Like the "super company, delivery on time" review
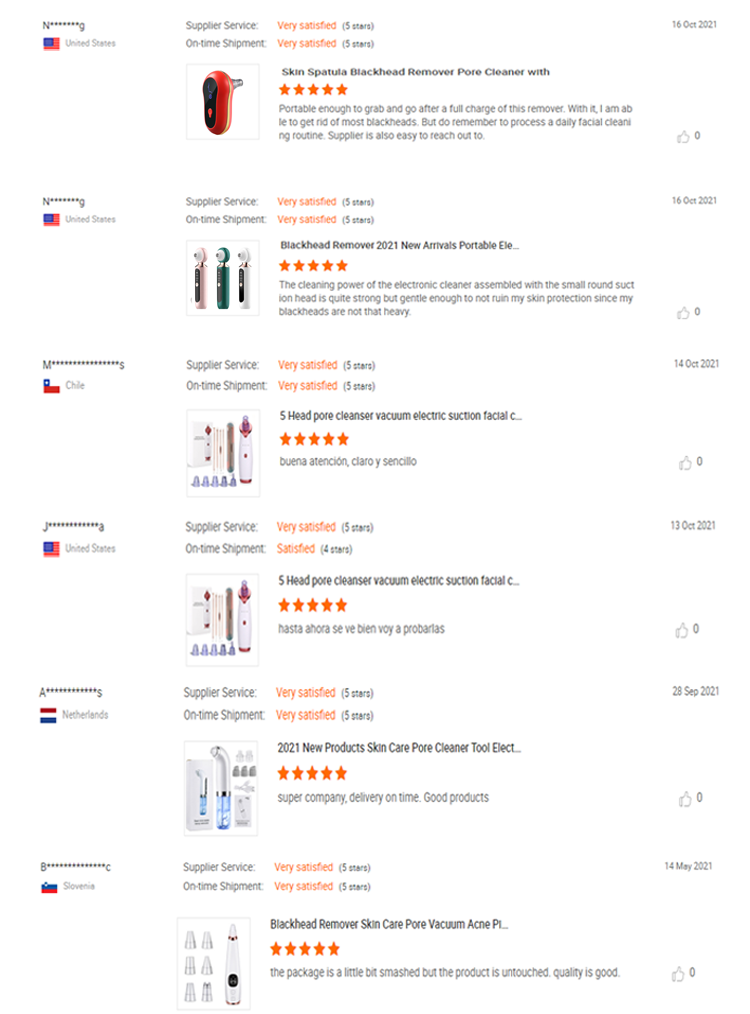 click(685, 799)
